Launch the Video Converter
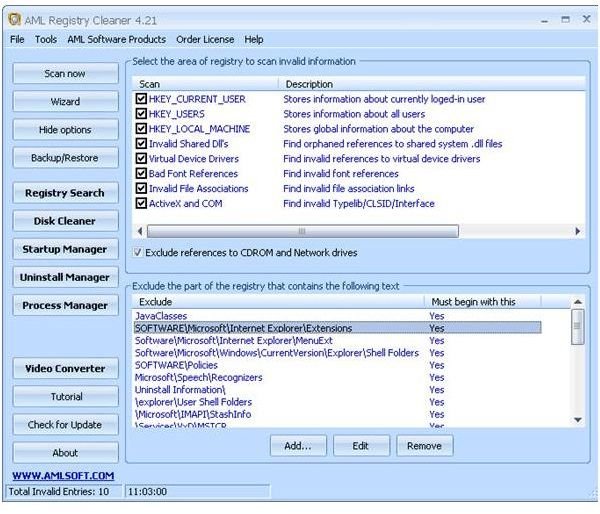600x514 pixels. pos(65,369)
